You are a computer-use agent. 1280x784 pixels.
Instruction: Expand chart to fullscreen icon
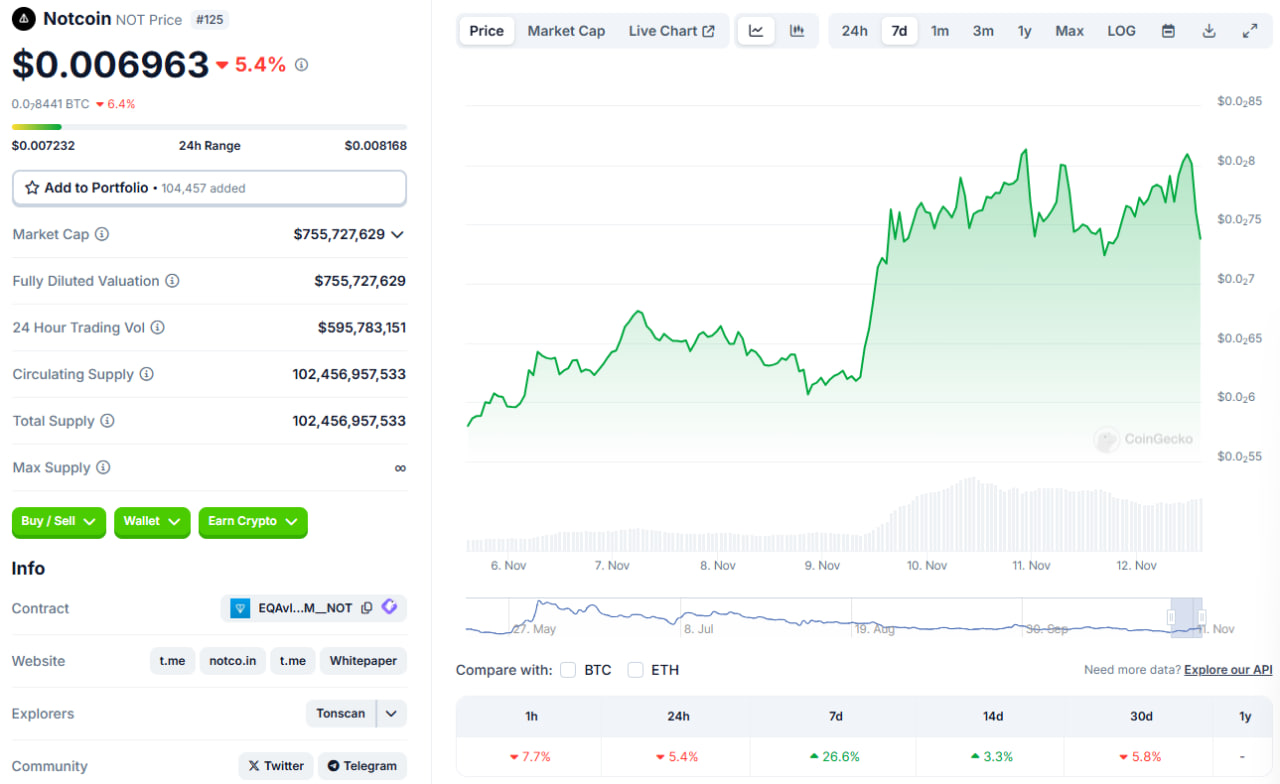pos(1250,31)
